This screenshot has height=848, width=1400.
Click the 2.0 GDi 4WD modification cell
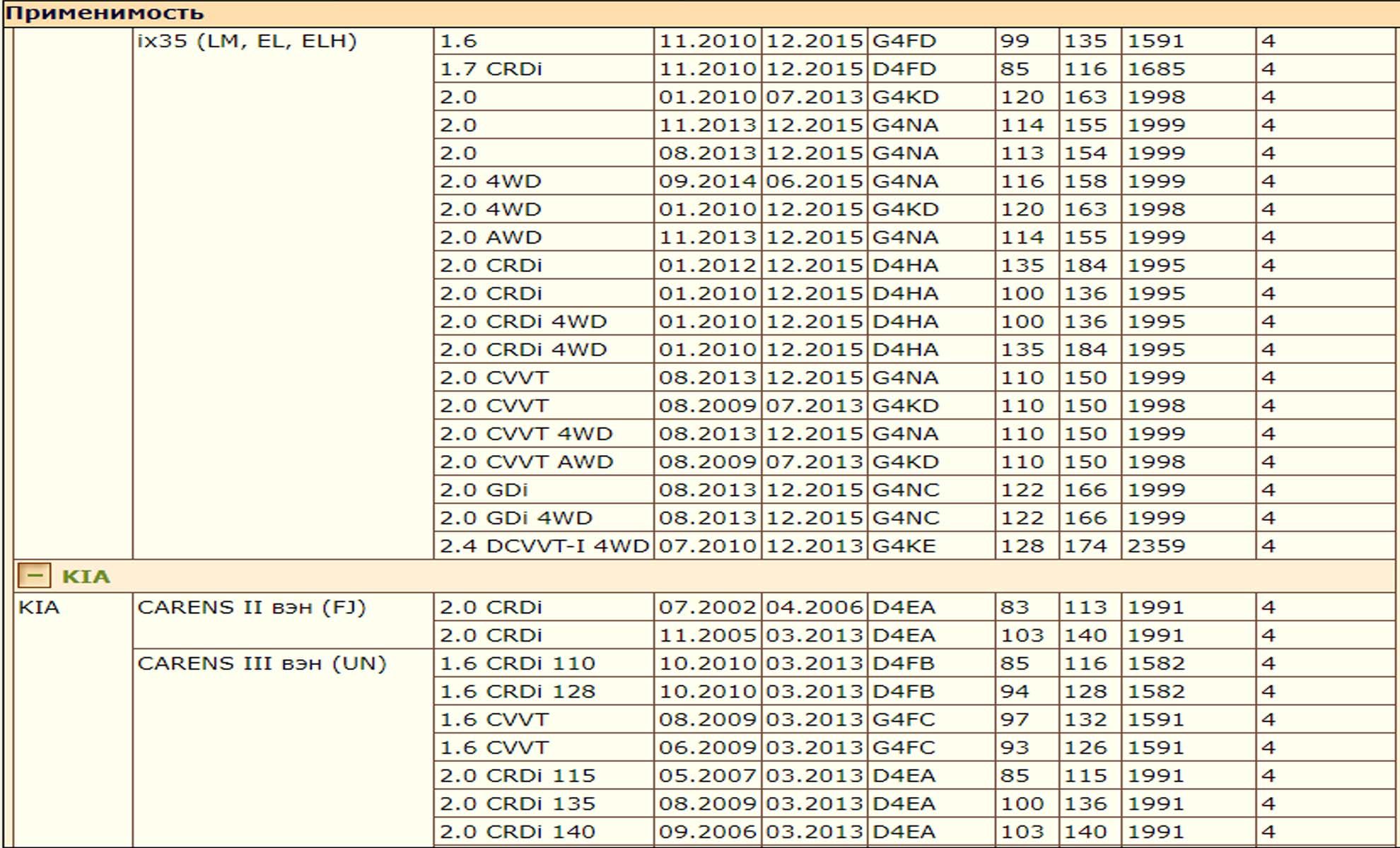(515, 518)
